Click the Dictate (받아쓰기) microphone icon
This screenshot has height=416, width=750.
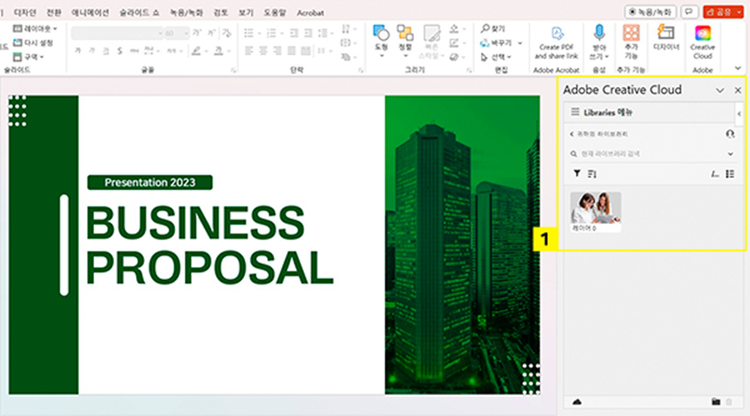point(599,42)
